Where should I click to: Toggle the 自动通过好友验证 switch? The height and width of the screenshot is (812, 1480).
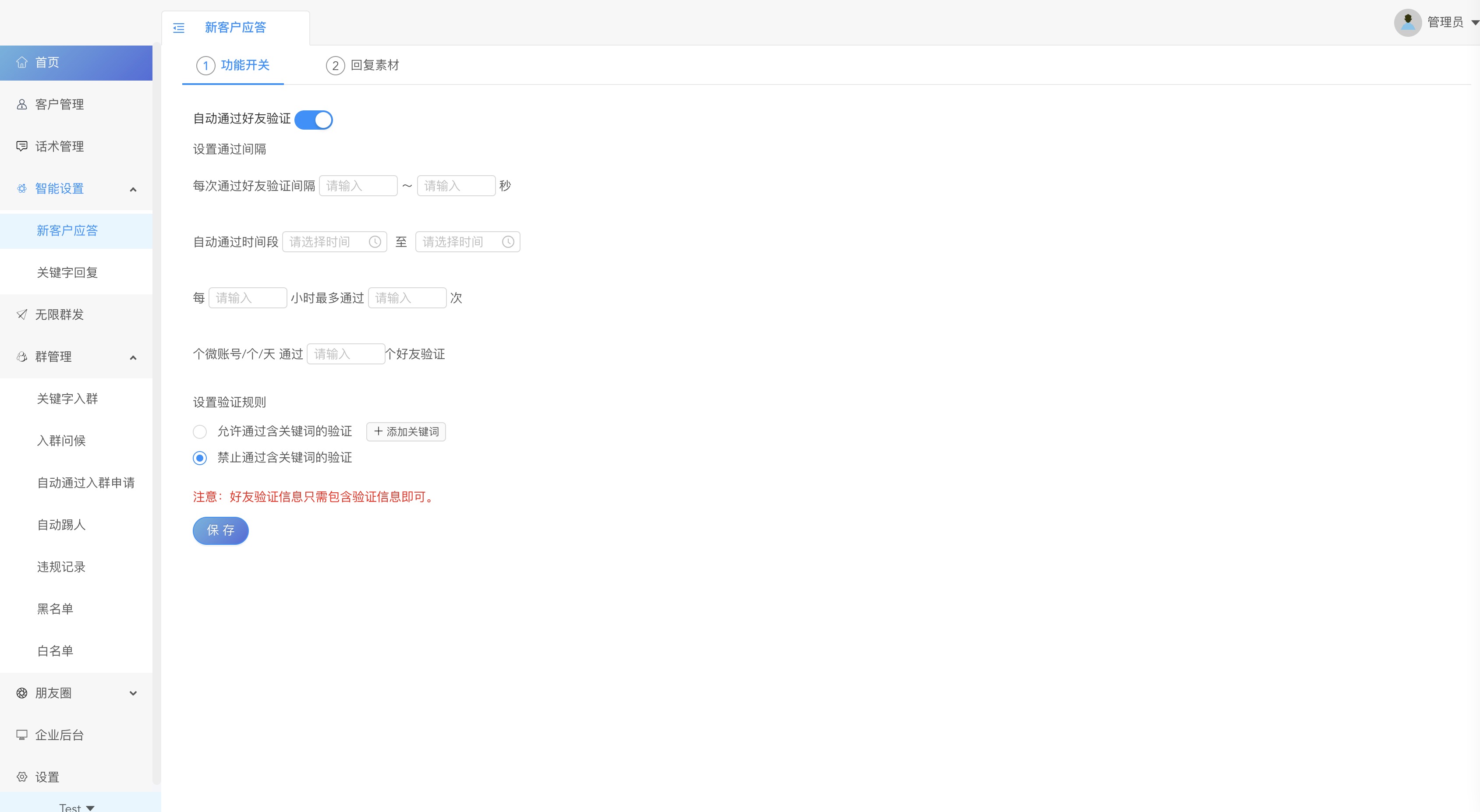(x=314, y=120)
